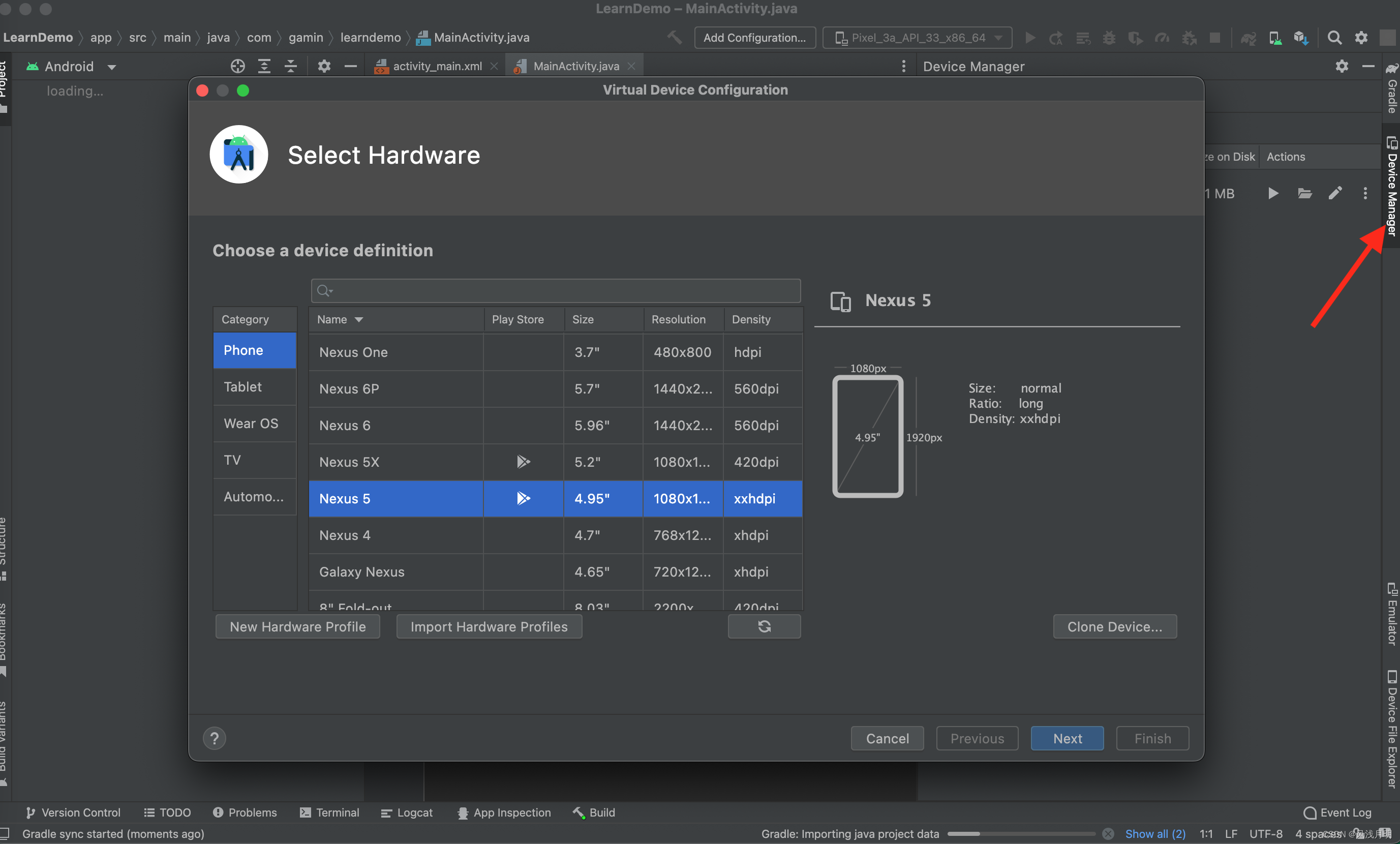Open the Terminal tool window
The image size is (1400, 844).
click(329, 812)
